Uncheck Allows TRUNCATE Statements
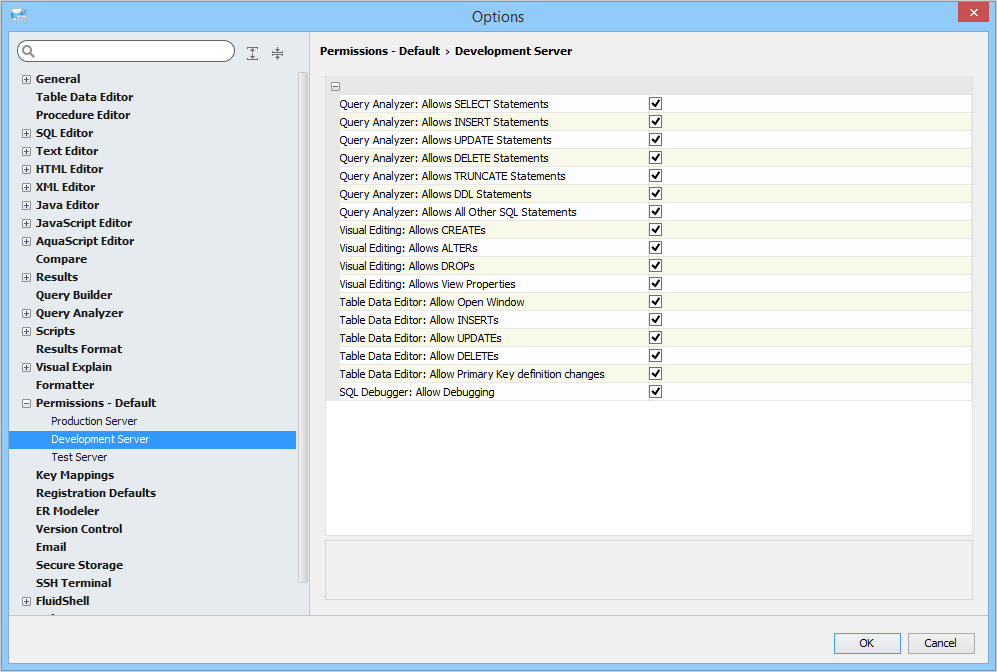This screenshot has width=997, height=672. coord(655,175)
